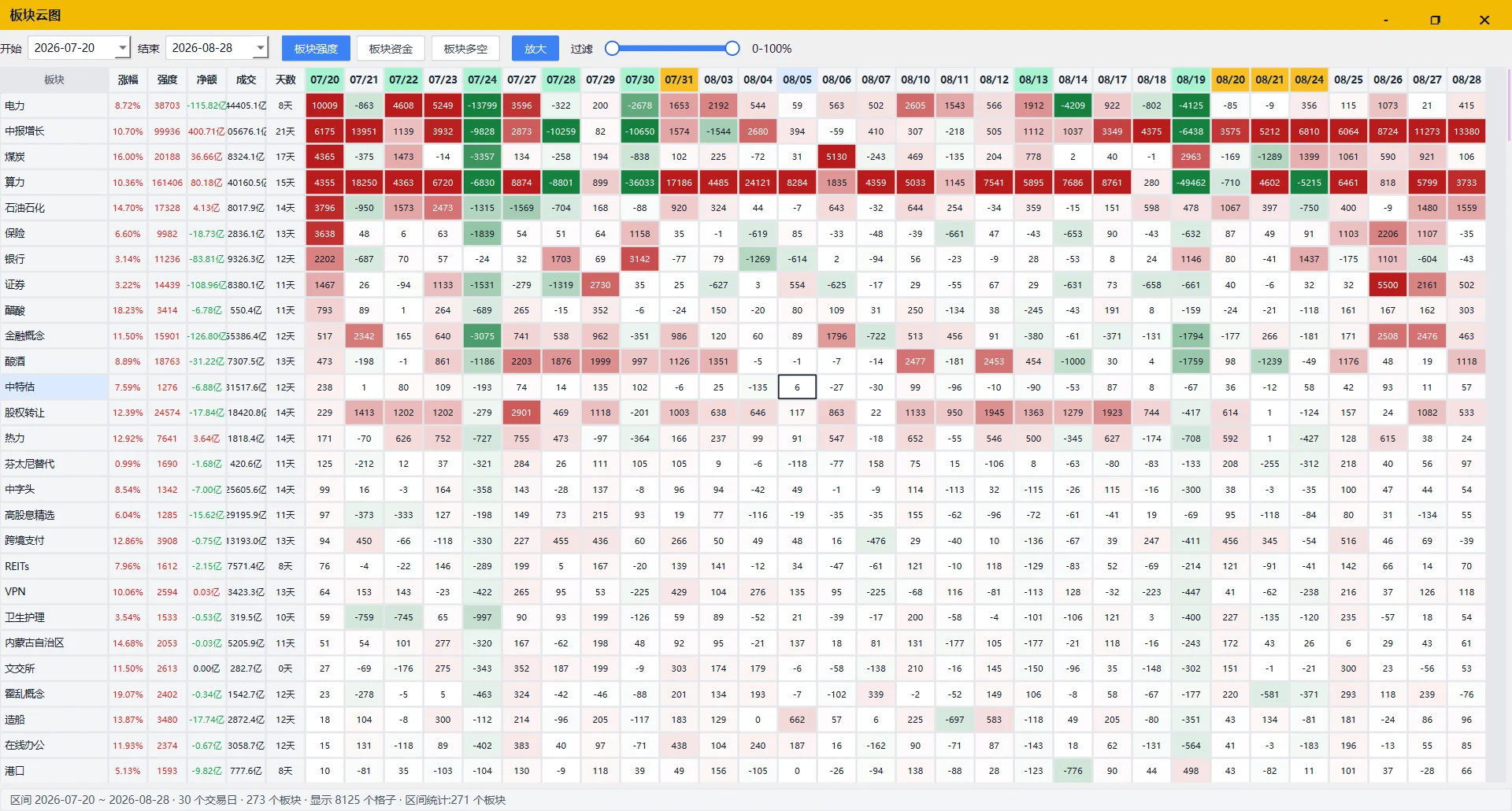Select the 算力 sector row
This screenshot has height=811, width=1512.
54,183
